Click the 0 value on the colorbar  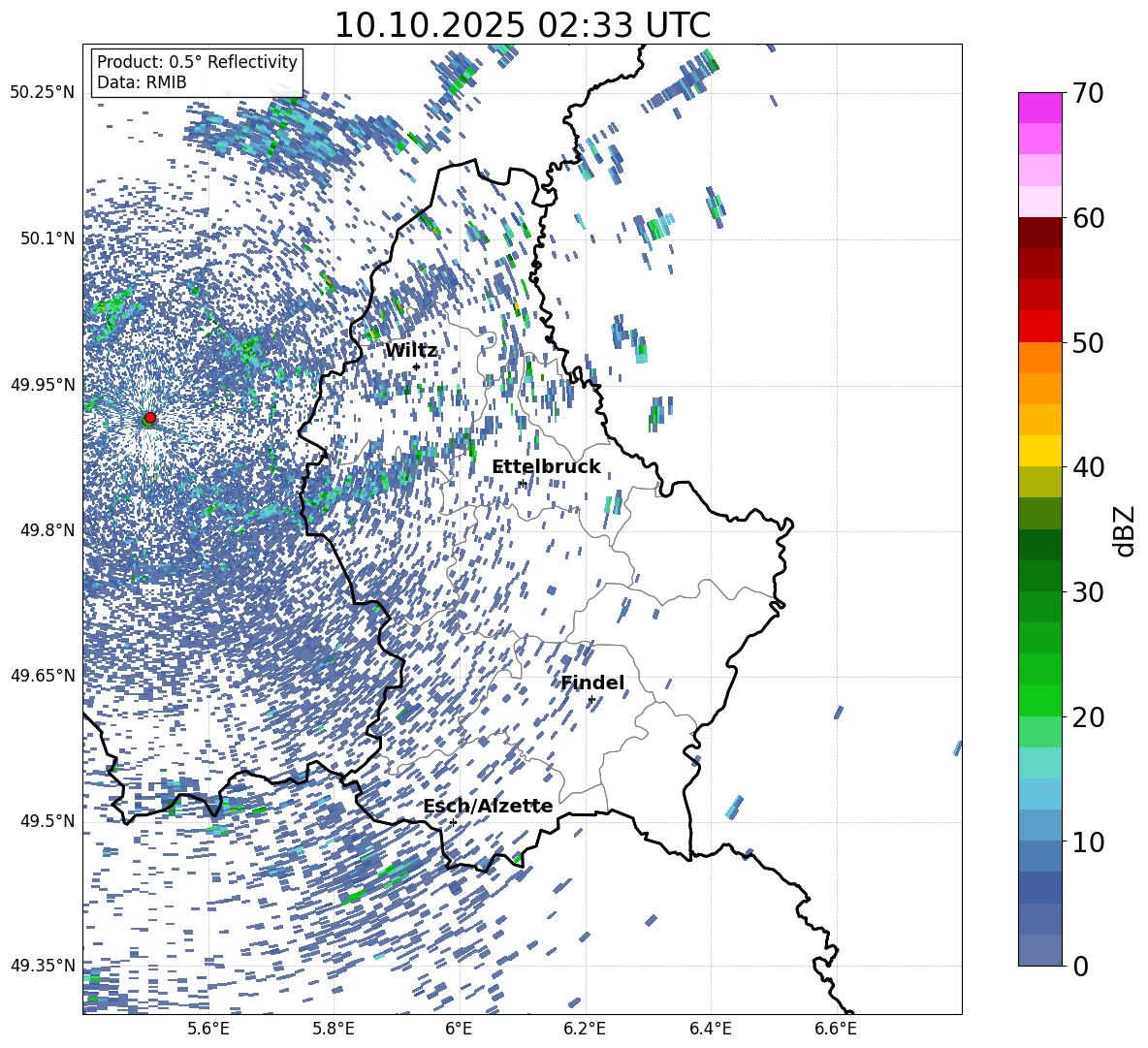coord(1080,966)
